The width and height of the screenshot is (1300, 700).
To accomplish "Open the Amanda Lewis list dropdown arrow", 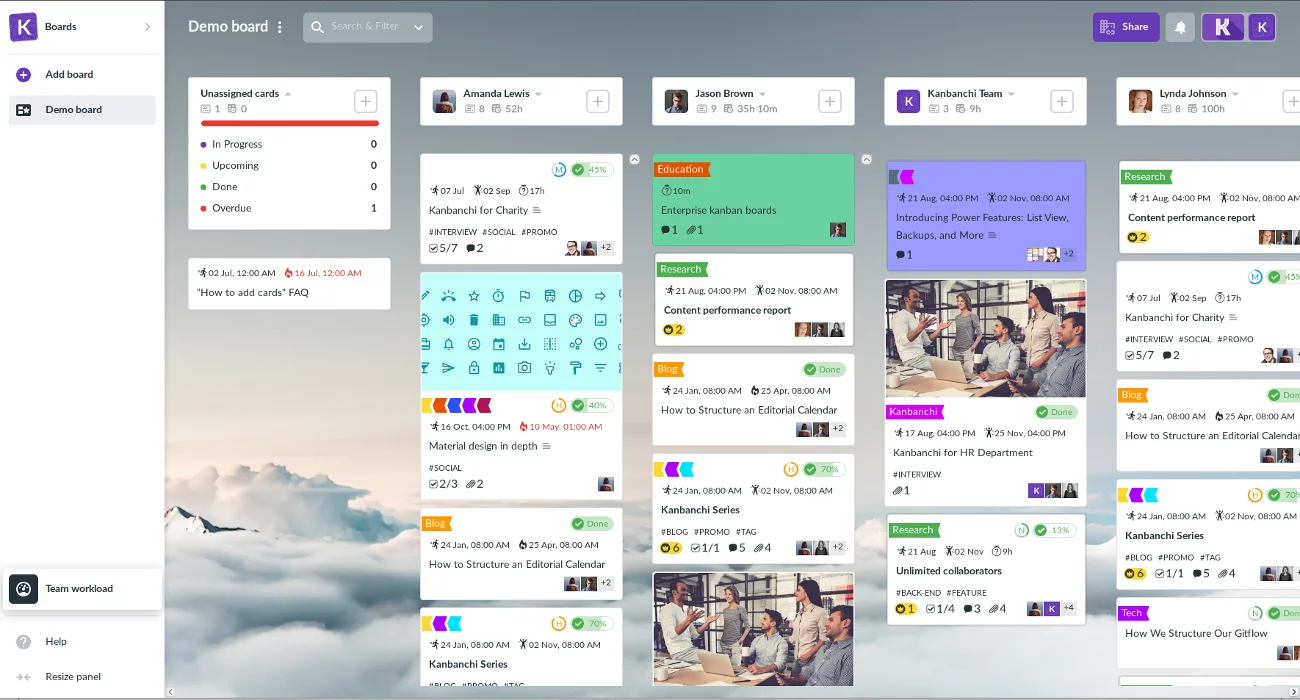I will point(538,94).
